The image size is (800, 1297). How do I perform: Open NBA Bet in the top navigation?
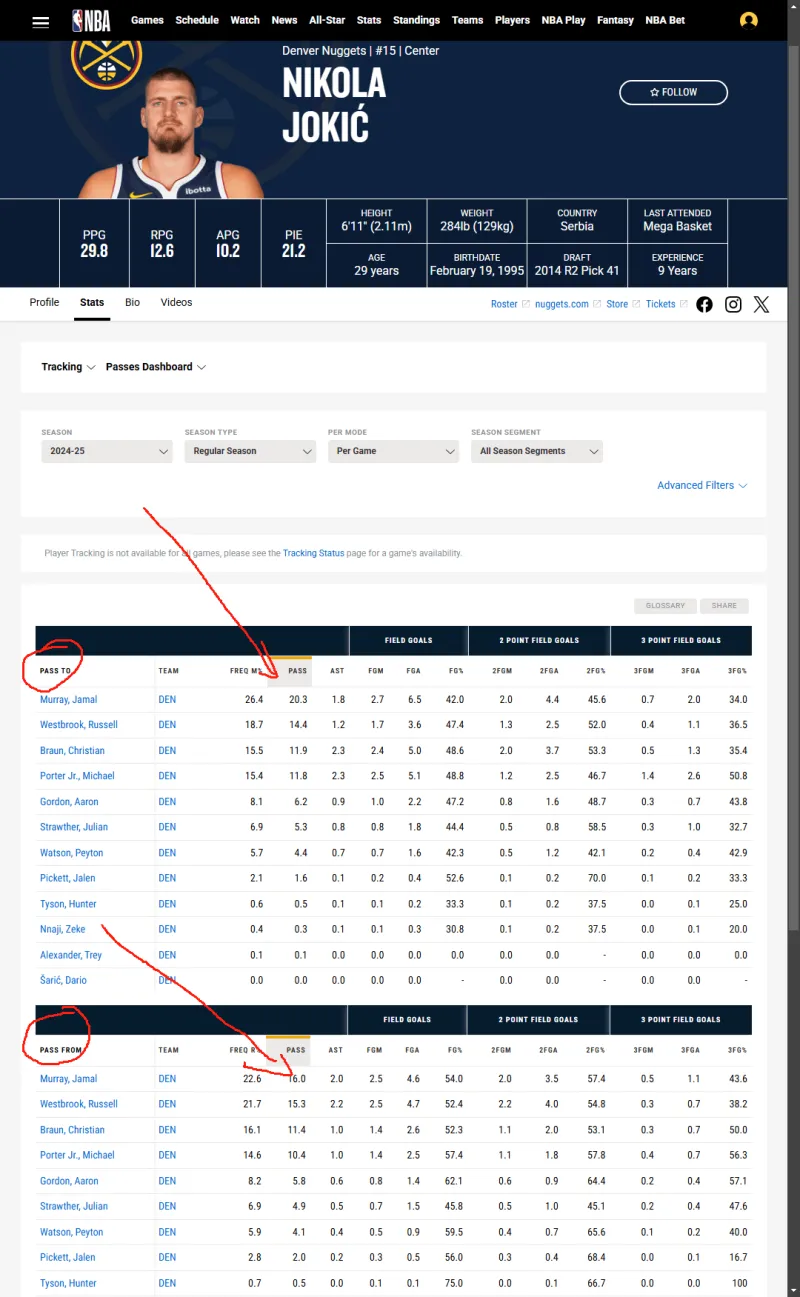click(665, 20)
